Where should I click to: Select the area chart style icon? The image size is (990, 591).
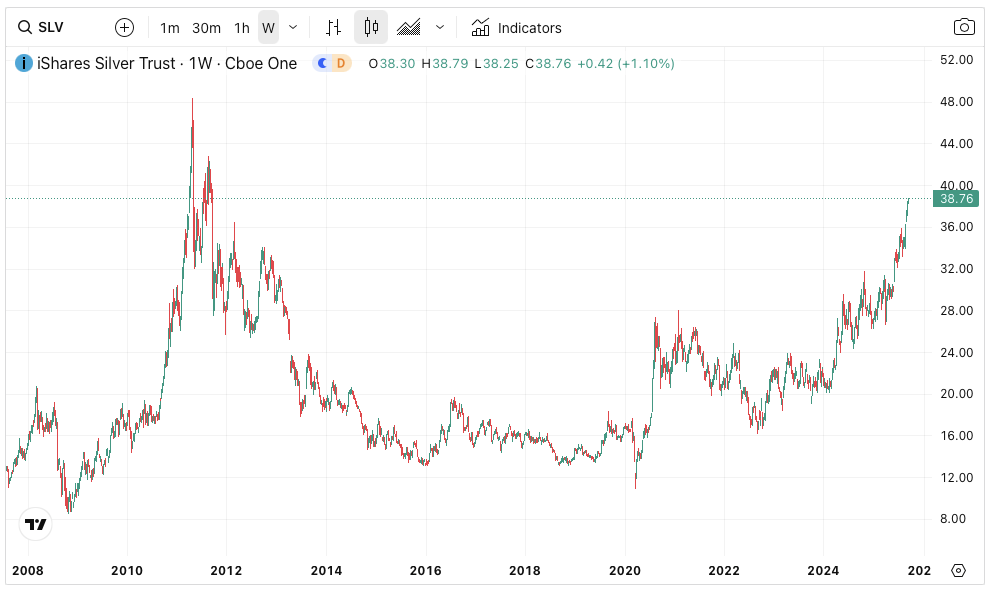click(408, 28)
